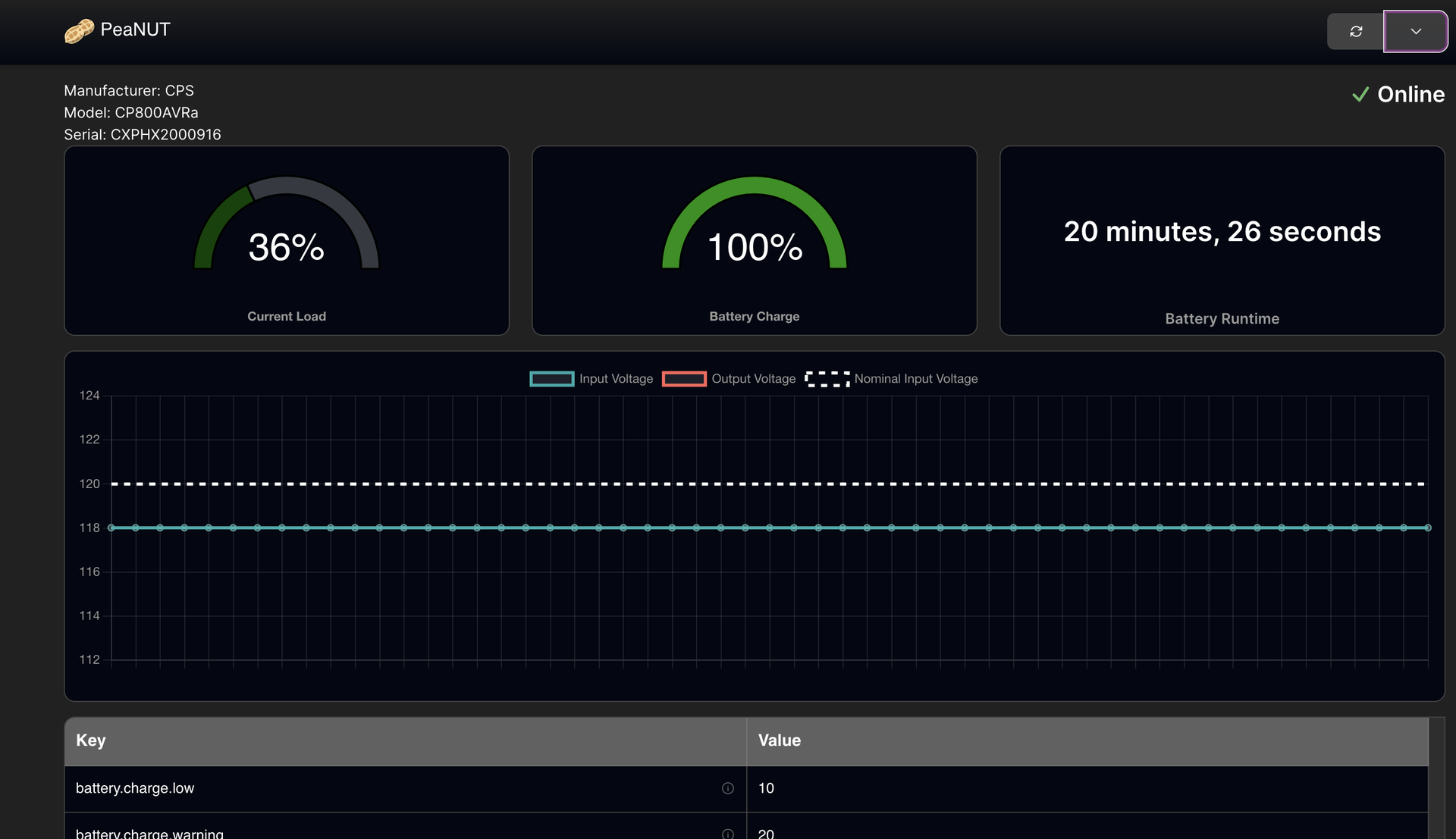Click the info icon beside battery.charge.warning
The height and width of the screenshot is (839, 1456).
coord(728,834)
